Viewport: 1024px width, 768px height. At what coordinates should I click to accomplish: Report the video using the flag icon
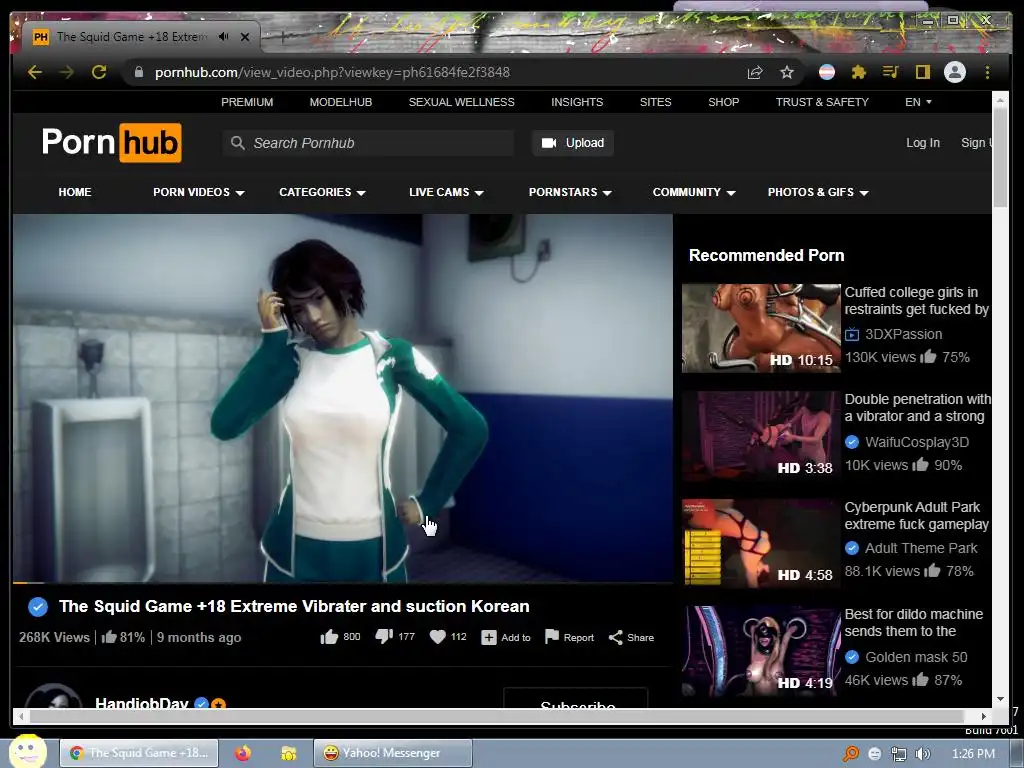pyautogui.click(x=552, y=637)
